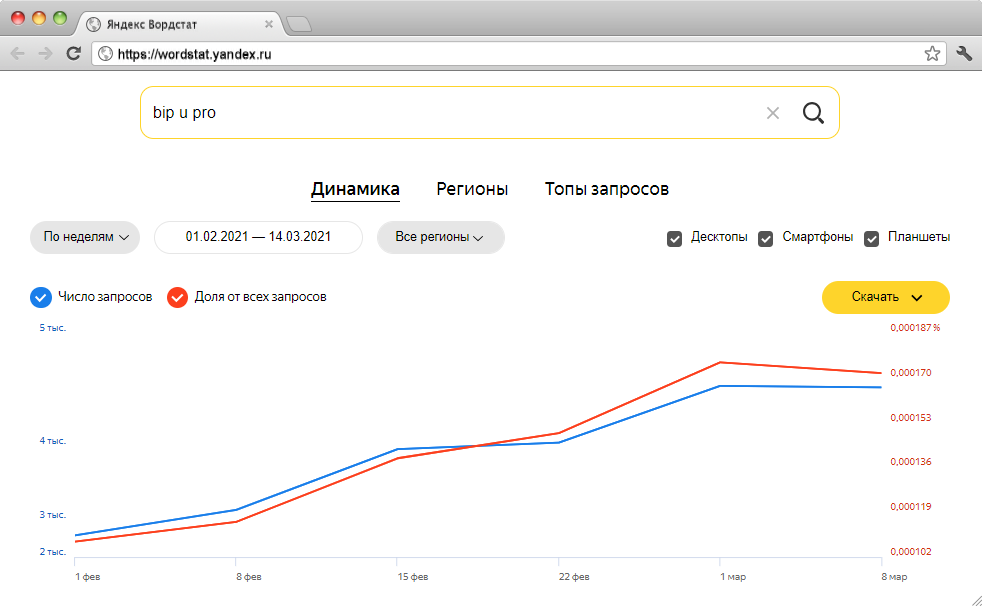Toggle the Смартфоны checkbox

point(766,238)
